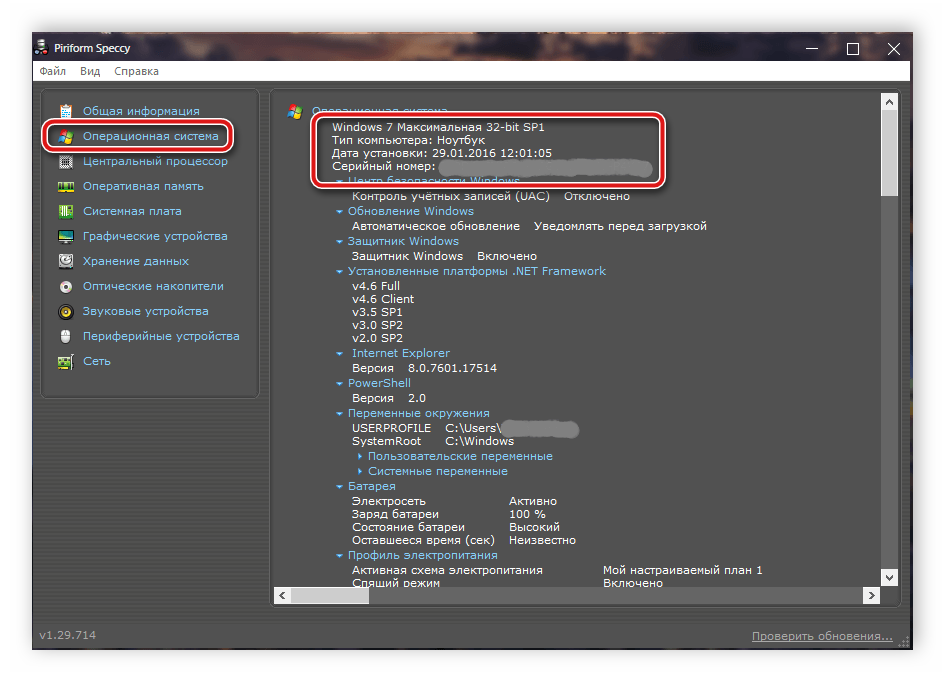Expand Системные переменные list
The image size is (945, 682).
tap(360, 471)
